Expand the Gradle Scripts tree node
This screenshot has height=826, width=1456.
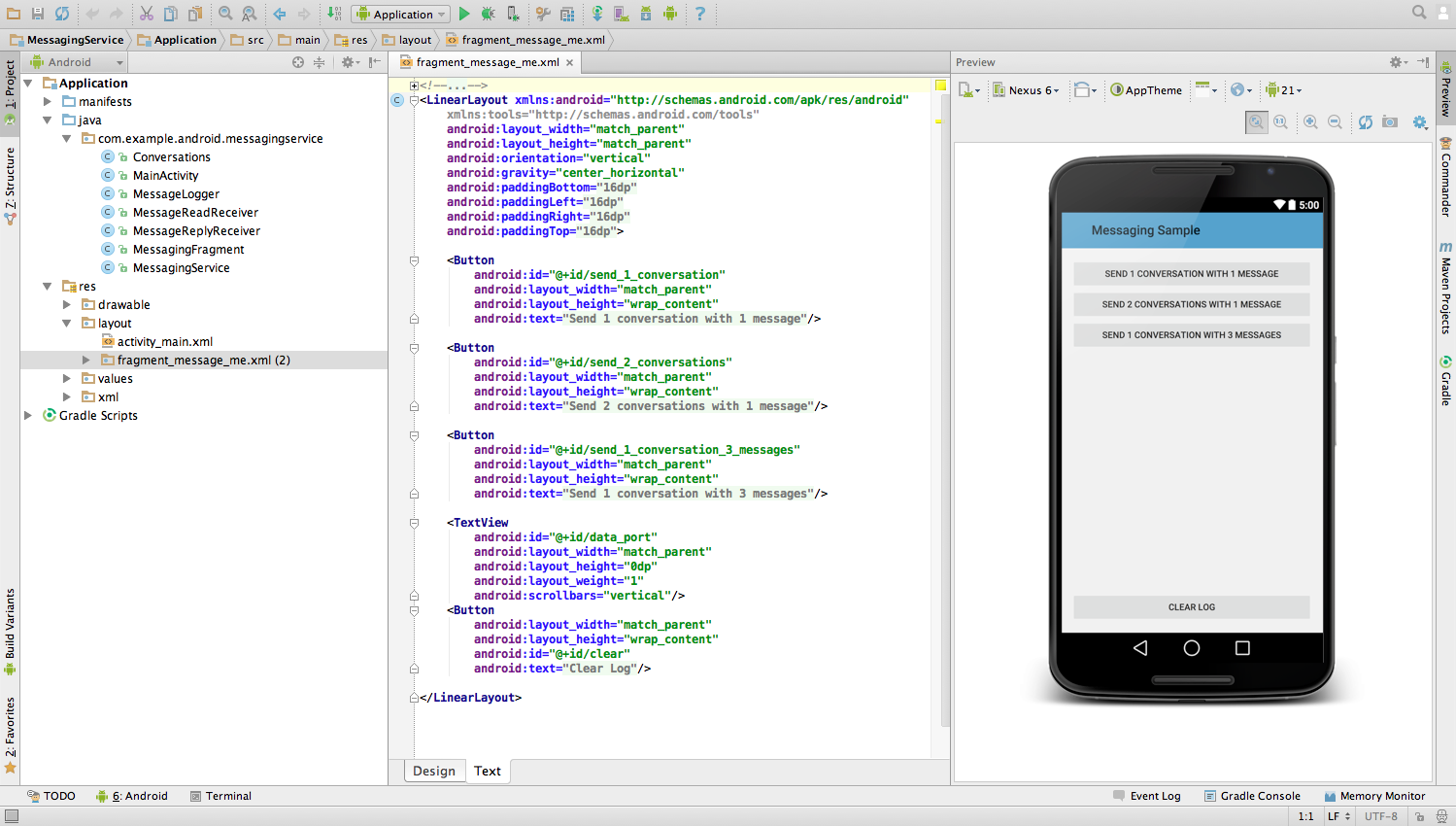[x=28, y=415]
